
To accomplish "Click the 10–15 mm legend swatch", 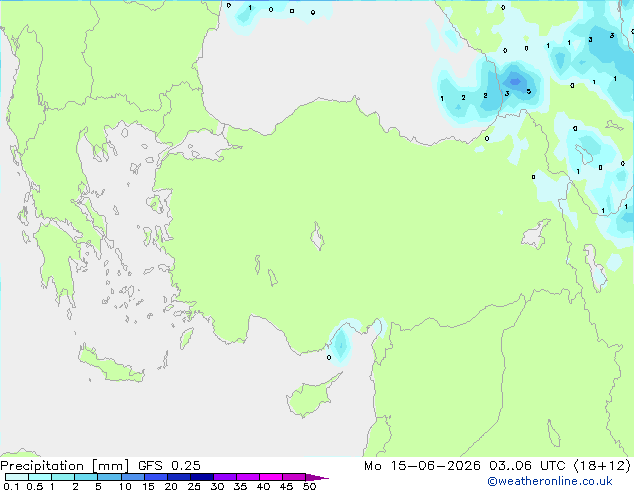I will [x=132, y=477].
